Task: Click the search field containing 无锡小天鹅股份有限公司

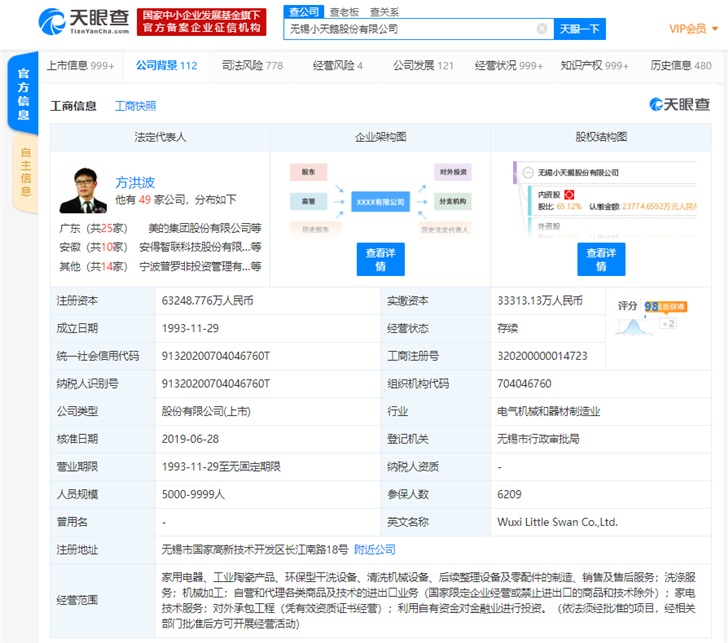Action: [410, 29]
